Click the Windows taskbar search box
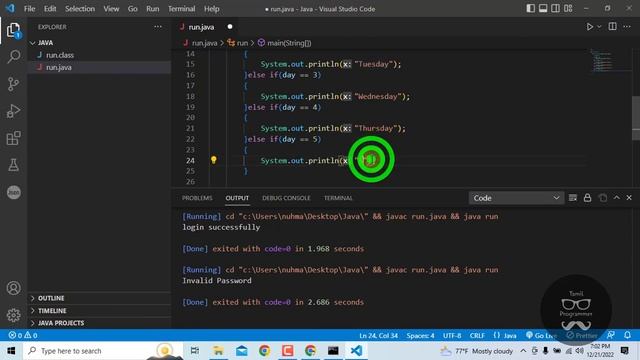640x360 pixels. [x=103, y=351]
